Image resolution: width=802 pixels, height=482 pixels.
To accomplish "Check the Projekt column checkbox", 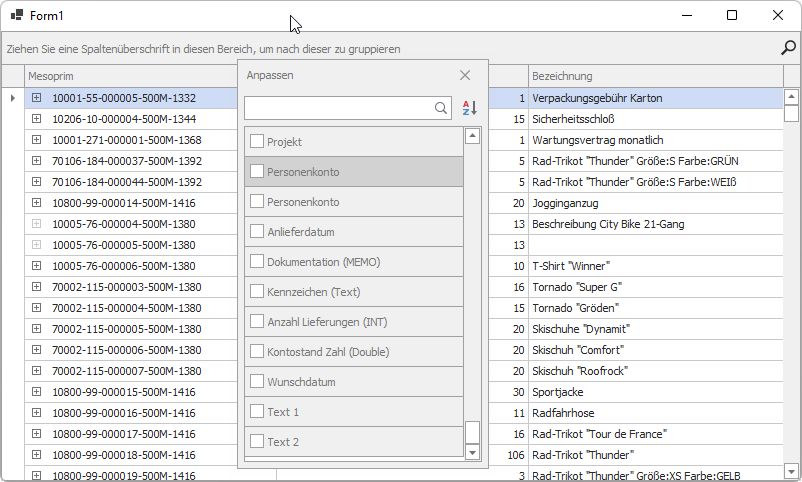I will [257, 141].
